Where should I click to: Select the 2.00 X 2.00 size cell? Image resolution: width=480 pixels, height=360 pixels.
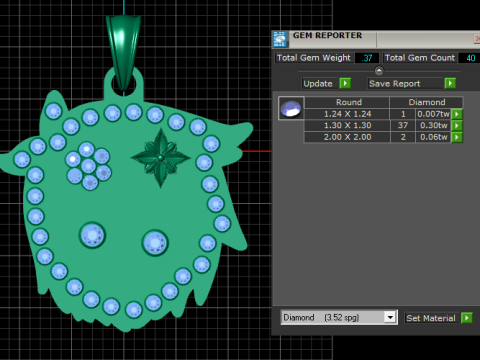click(347, 137)
